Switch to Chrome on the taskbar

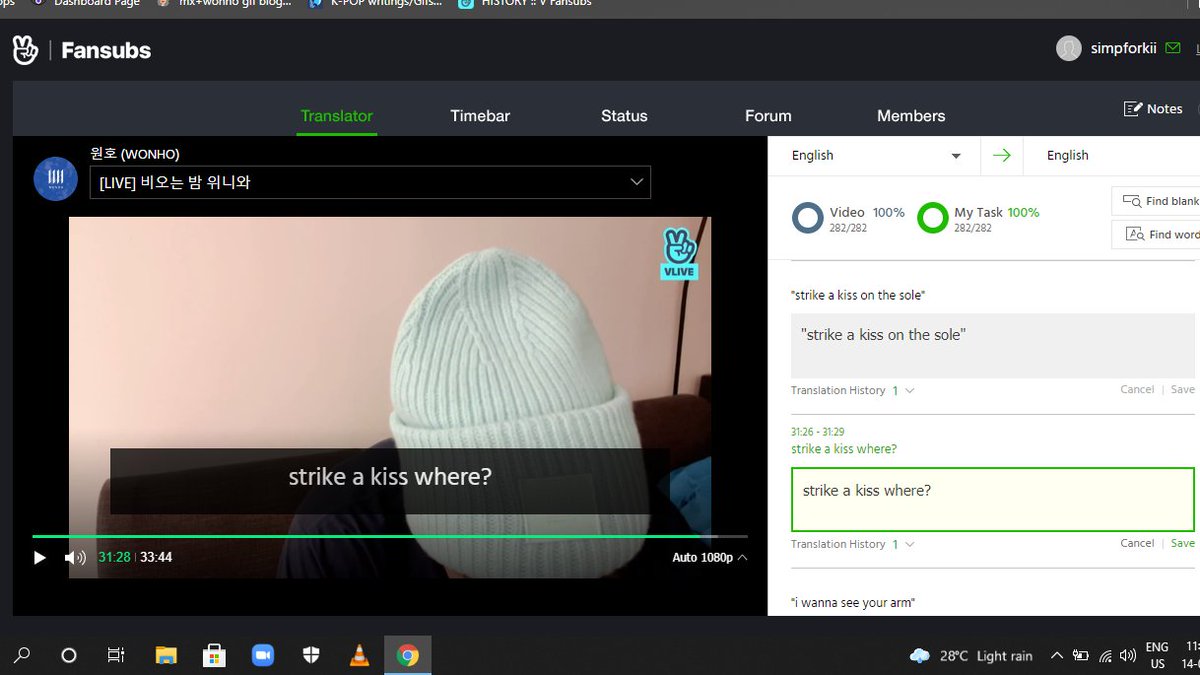(x=407, y=655)
